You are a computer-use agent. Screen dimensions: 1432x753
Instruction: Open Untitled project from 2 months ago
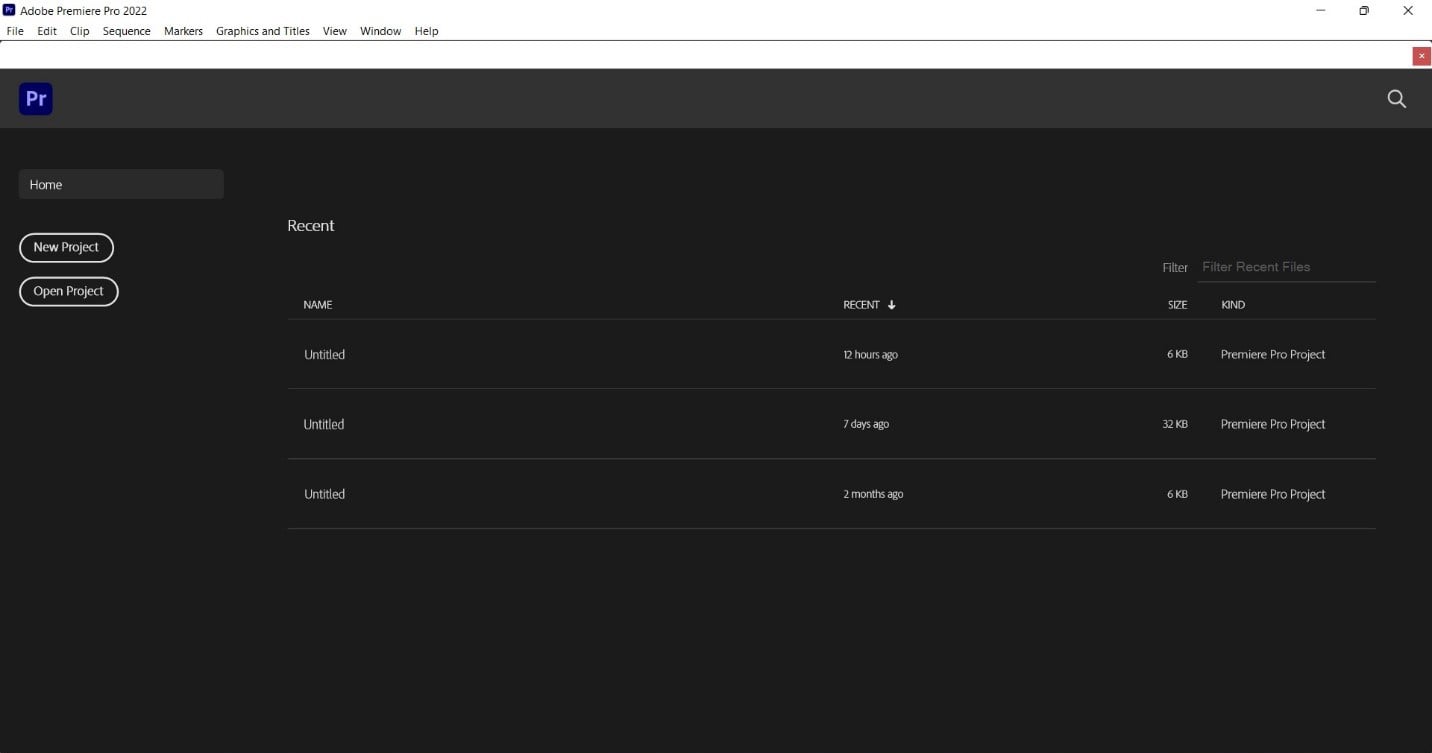pyautogui.click(x=831, y=494)
